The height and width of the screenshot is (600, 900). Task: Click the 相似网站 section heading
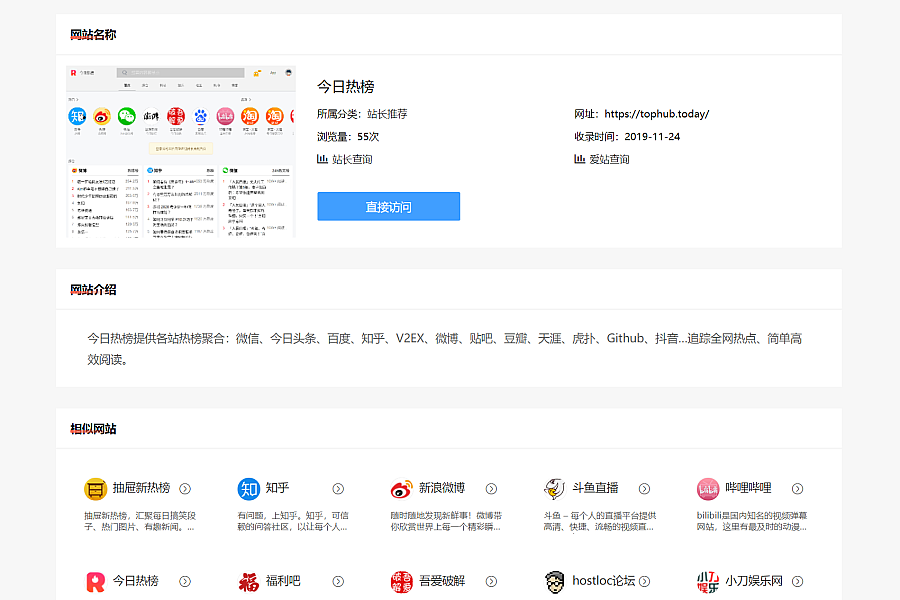93,429
